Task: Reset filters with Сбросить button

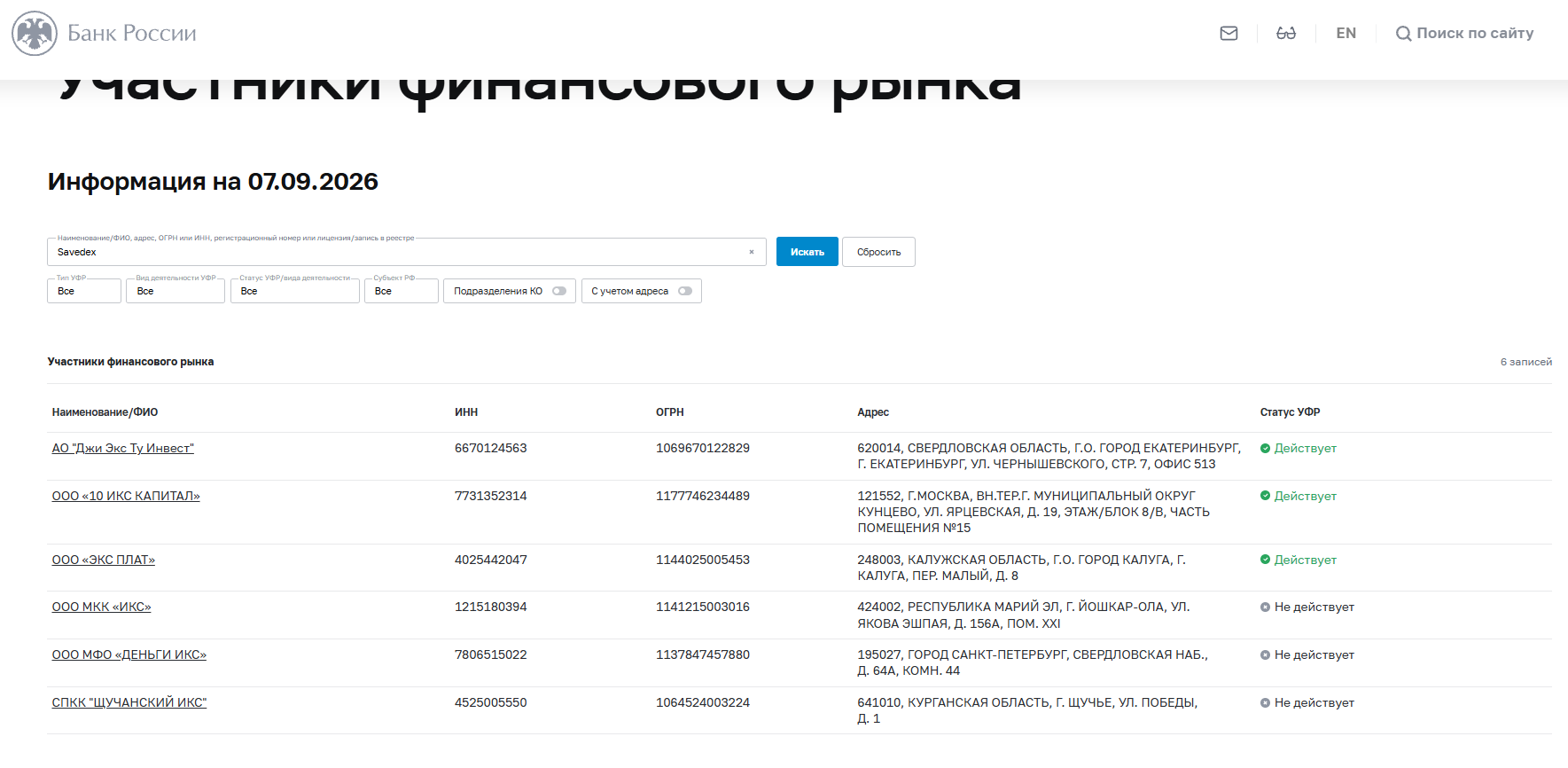Action: (878, 252)
